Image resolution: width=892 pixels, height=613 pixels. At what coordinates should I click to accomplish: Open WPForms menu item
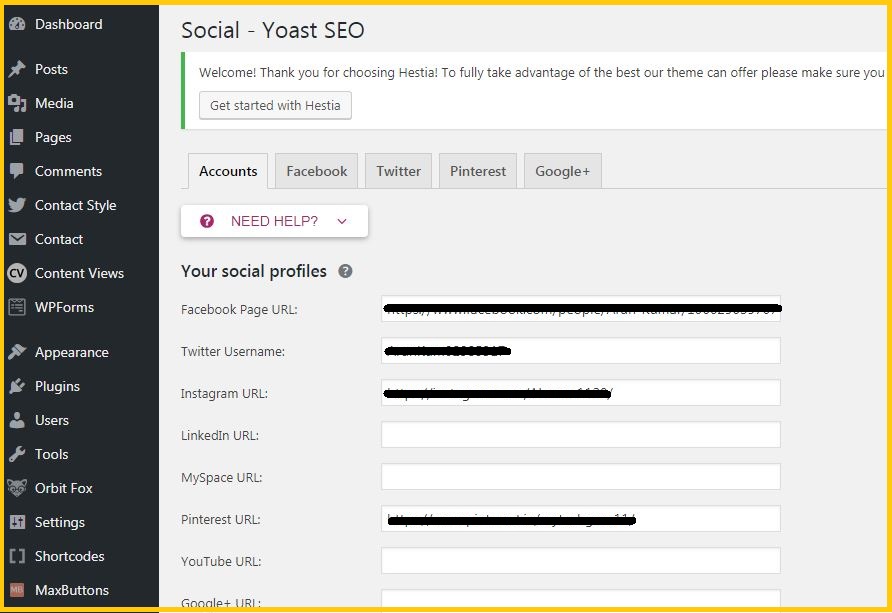click(81, 307)
